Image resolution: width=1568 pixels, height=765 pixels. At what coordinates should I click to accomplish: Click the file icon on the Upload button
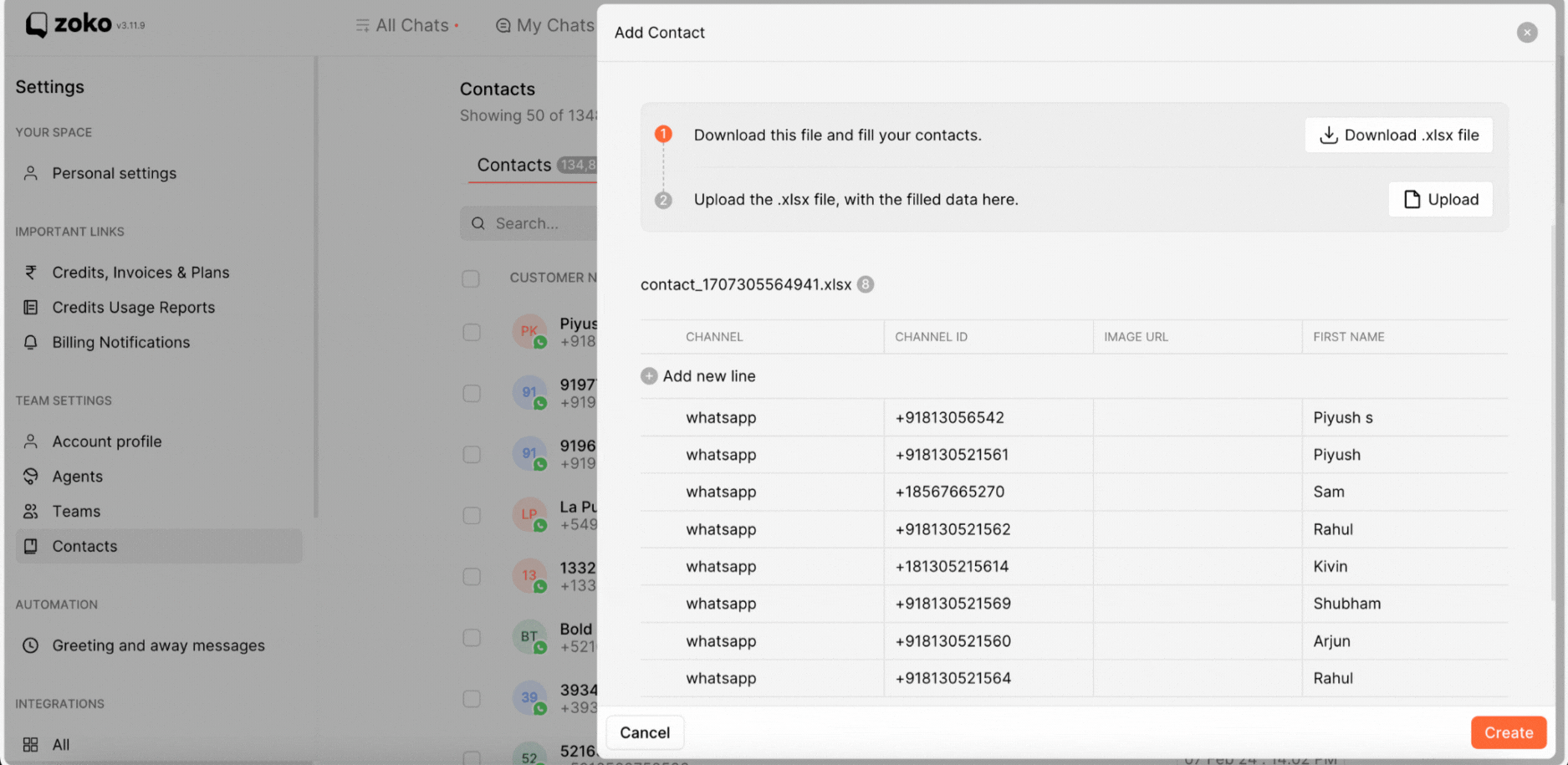click(x=1412, y=199)
